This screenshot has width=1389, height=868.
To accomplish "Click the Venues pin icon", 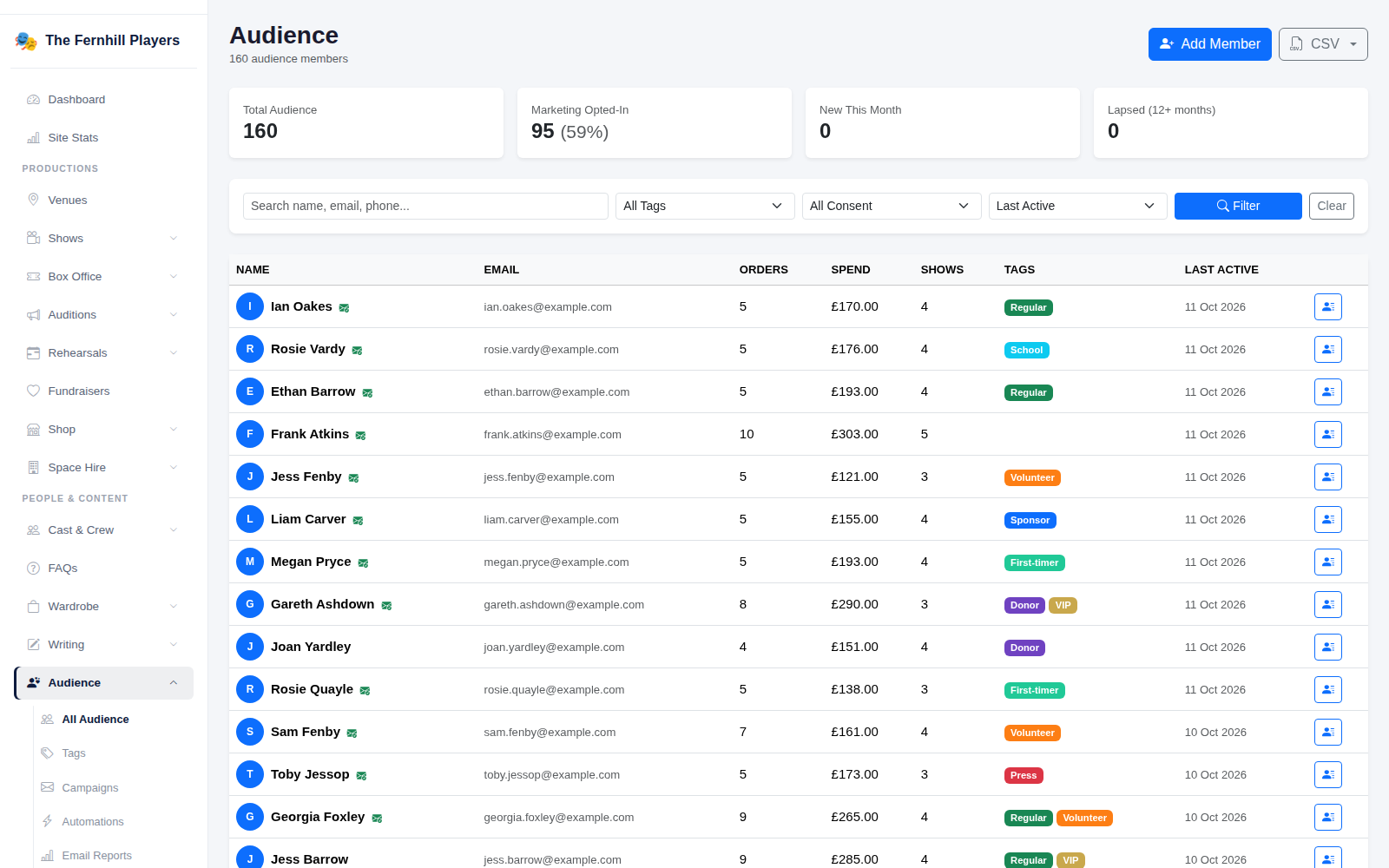I will click(x=33, y=200).
